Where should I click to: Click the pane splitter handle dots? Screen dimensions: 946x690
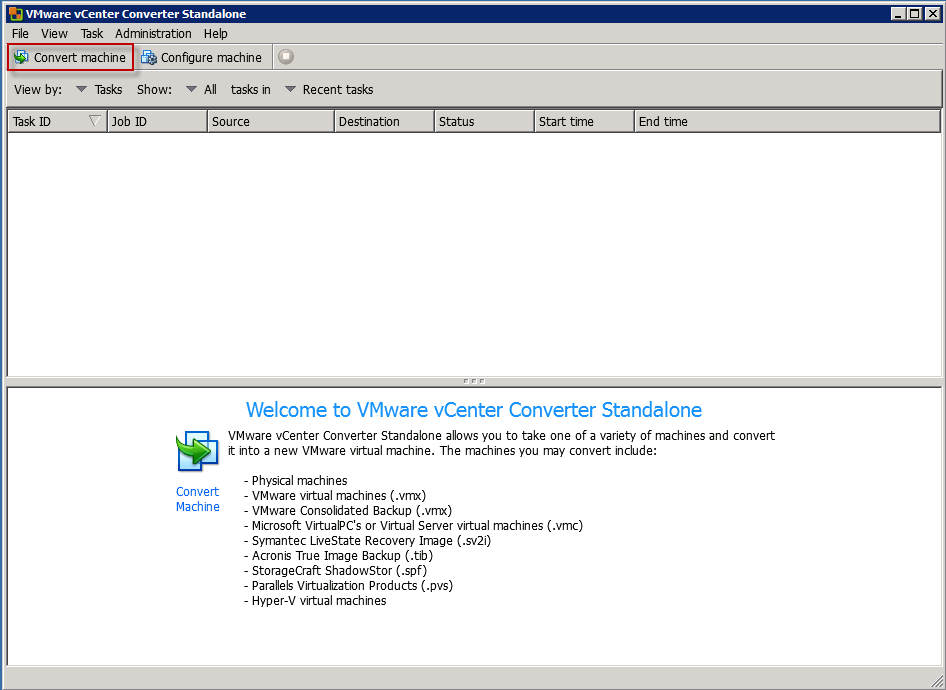(474, 381)
